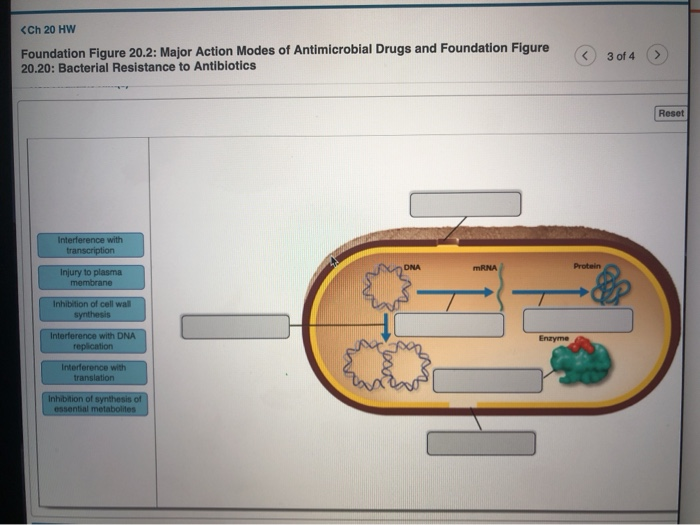Select 'Inhibition of synthesis of essential metabolites' label
The height and width of the screenshot is (525, 700).
pyautogui.click(x=95, y=404)
